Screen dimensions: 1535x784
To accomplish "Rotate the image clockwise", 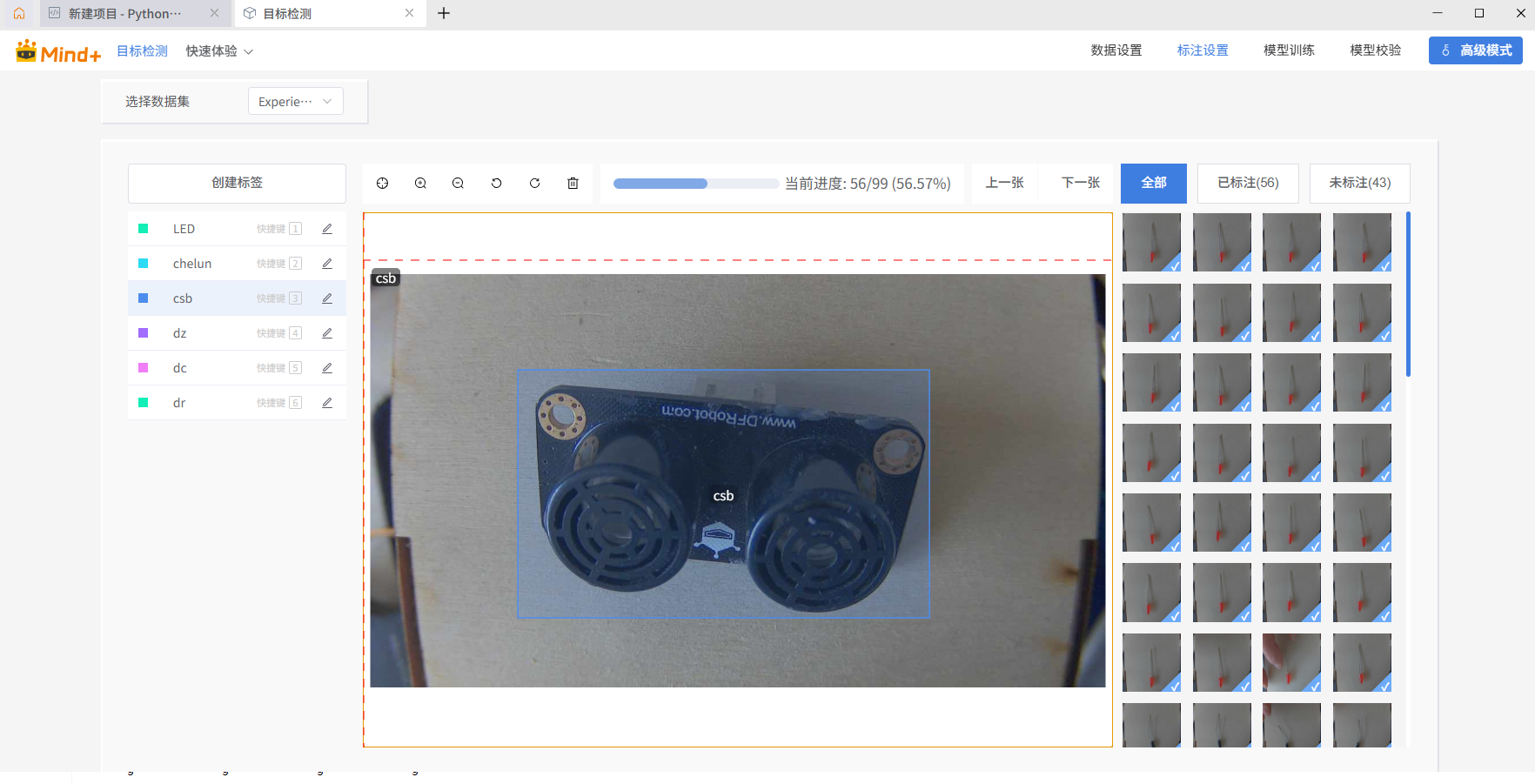I will click(534, 183).
